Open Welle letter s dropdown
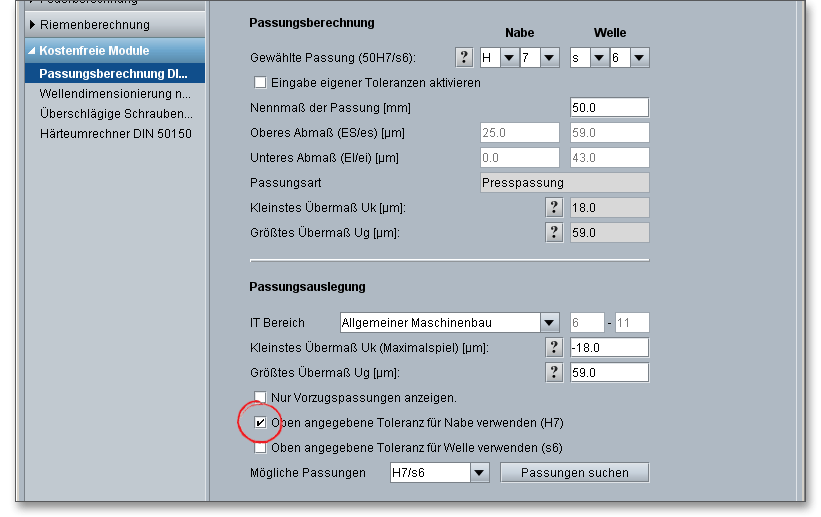Viewport: 821px width, 517px height. coord(599,58)
